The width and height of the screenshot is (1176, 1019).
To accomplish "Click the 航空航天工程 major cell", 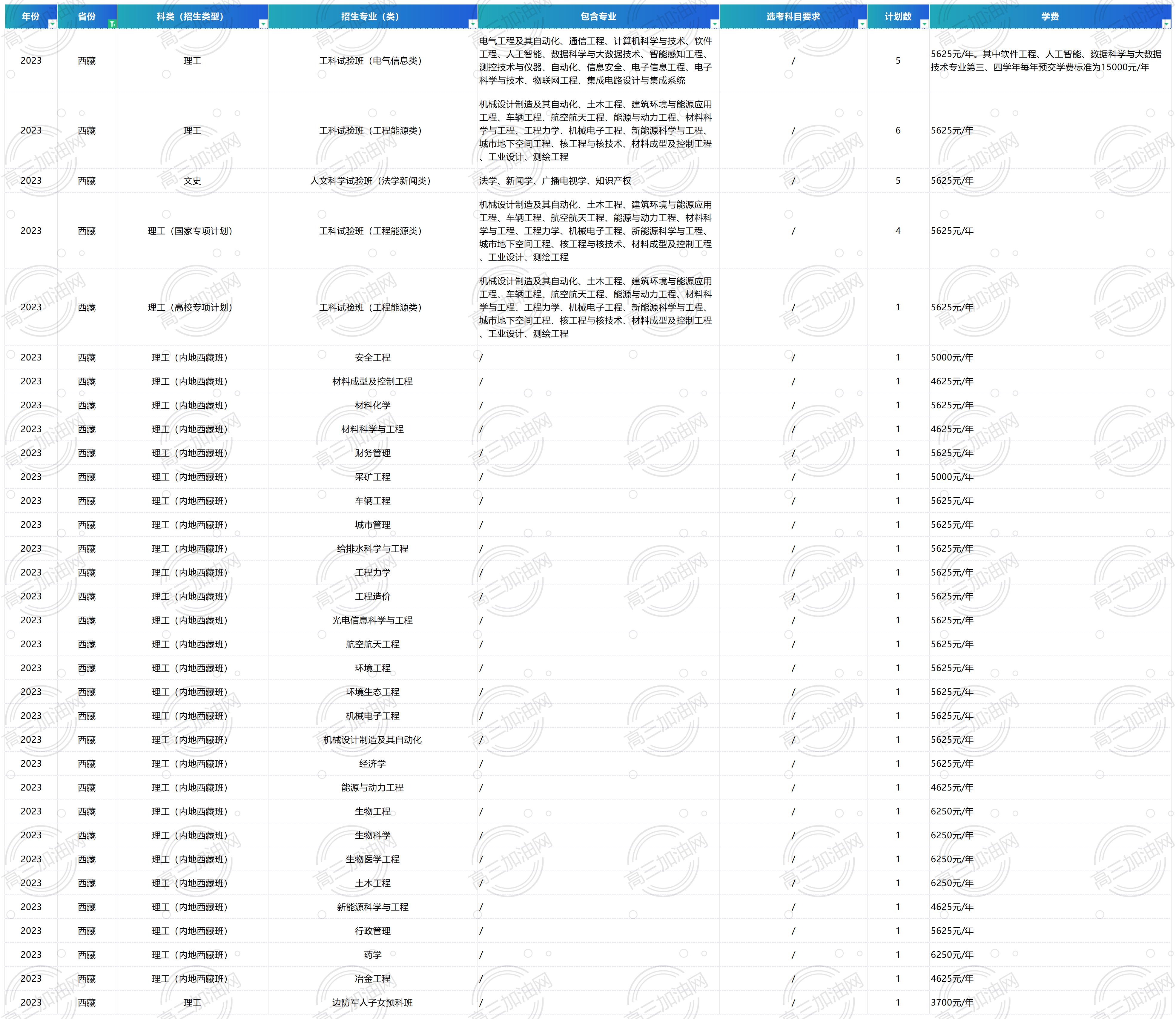I will pyautogui.click(x=372, y=644).
